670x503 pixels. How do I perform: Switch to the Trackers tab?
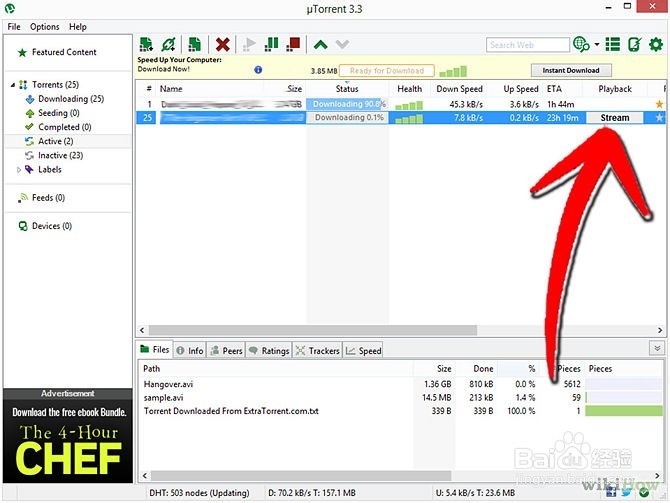[x=317, y=350]
